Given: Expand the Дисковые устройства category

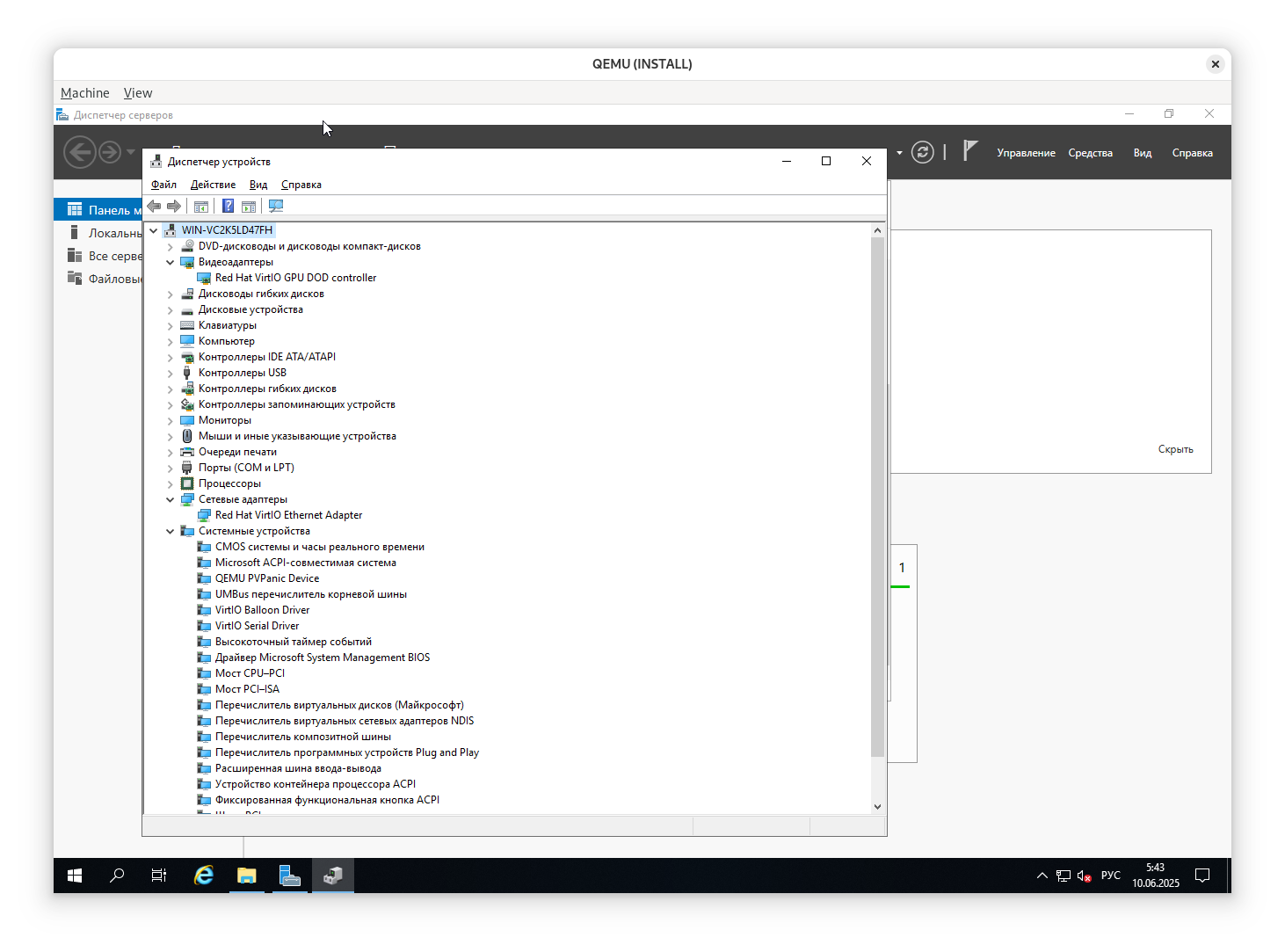Looking at the screenshot, I should [x=171, y=309].
